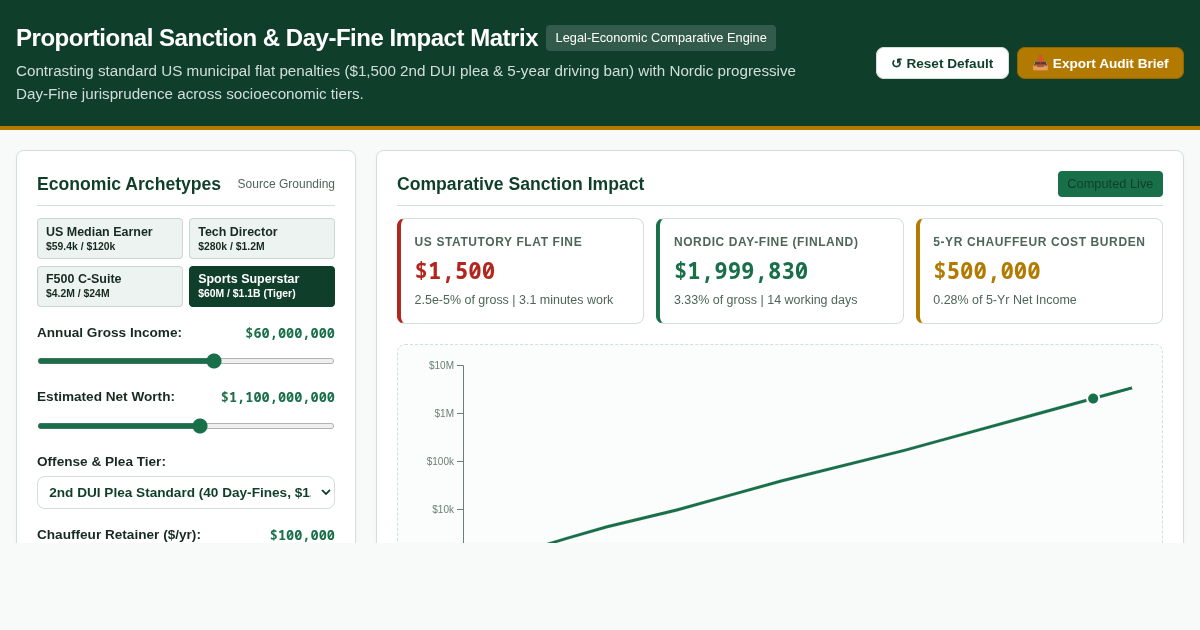The width and height of the screenshot is (1200, 630).
Task: Click the US Statutory Flat Fine card
Action: tap(520, 271)
